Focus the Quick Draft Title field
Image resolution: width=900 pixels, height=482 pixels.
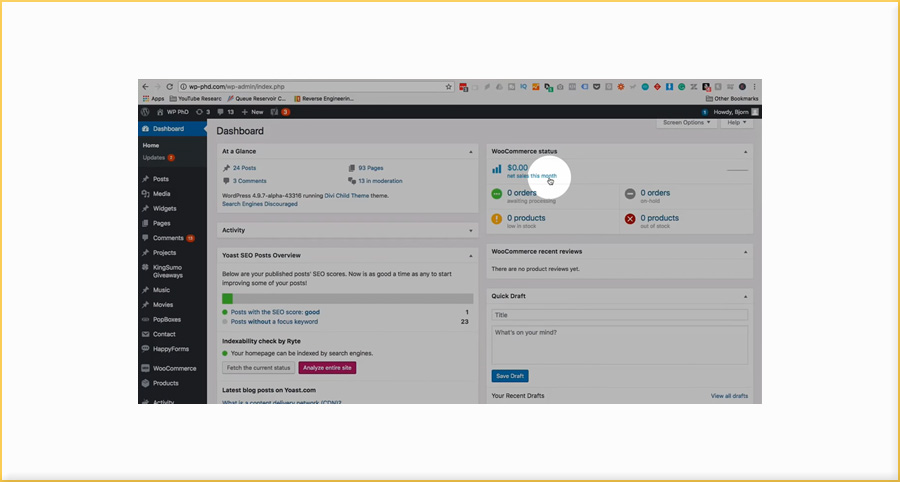coord(620,315)
